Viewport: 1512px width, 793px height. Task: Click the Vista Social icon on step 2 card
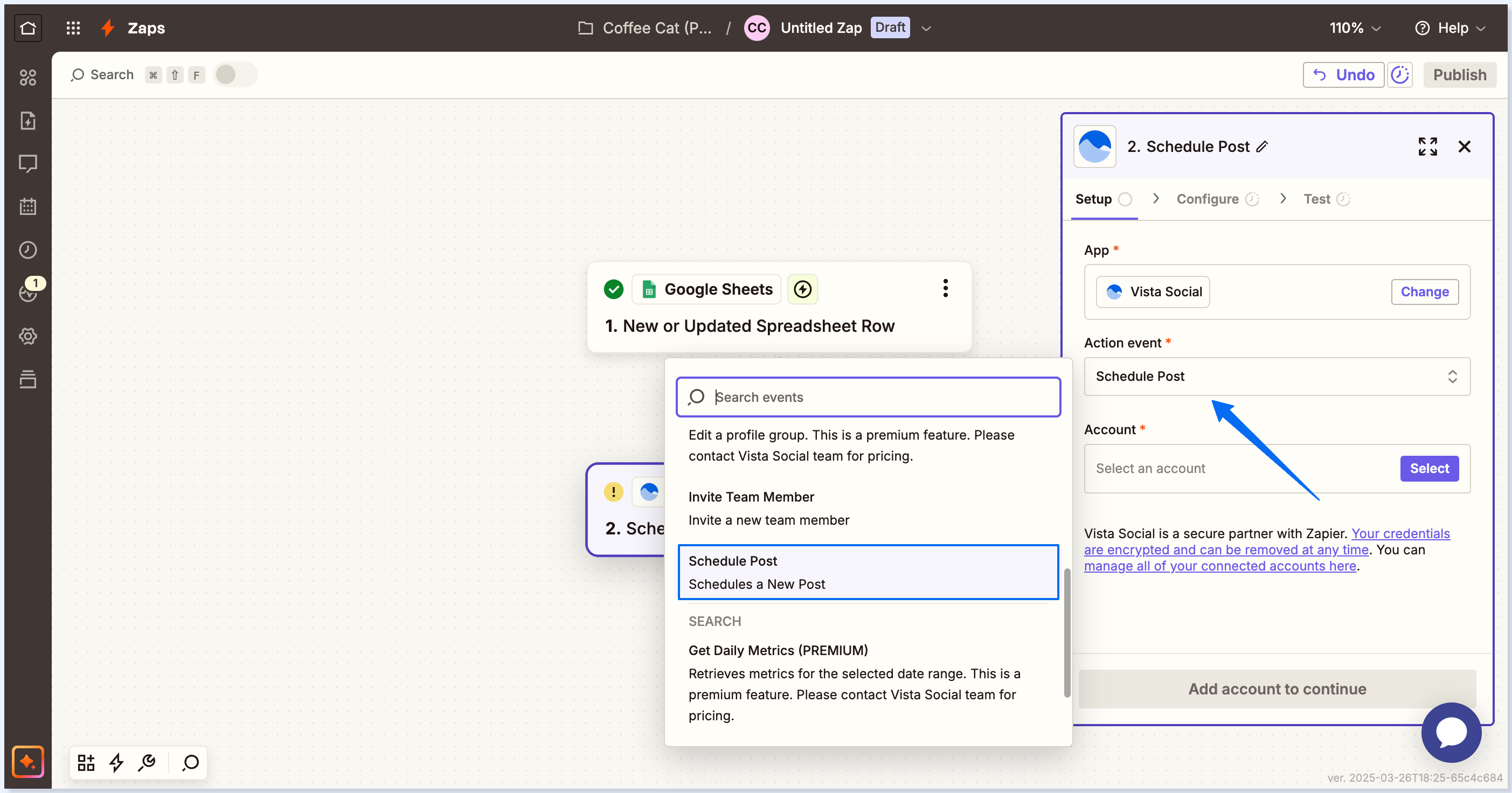(x=649, y=492)
